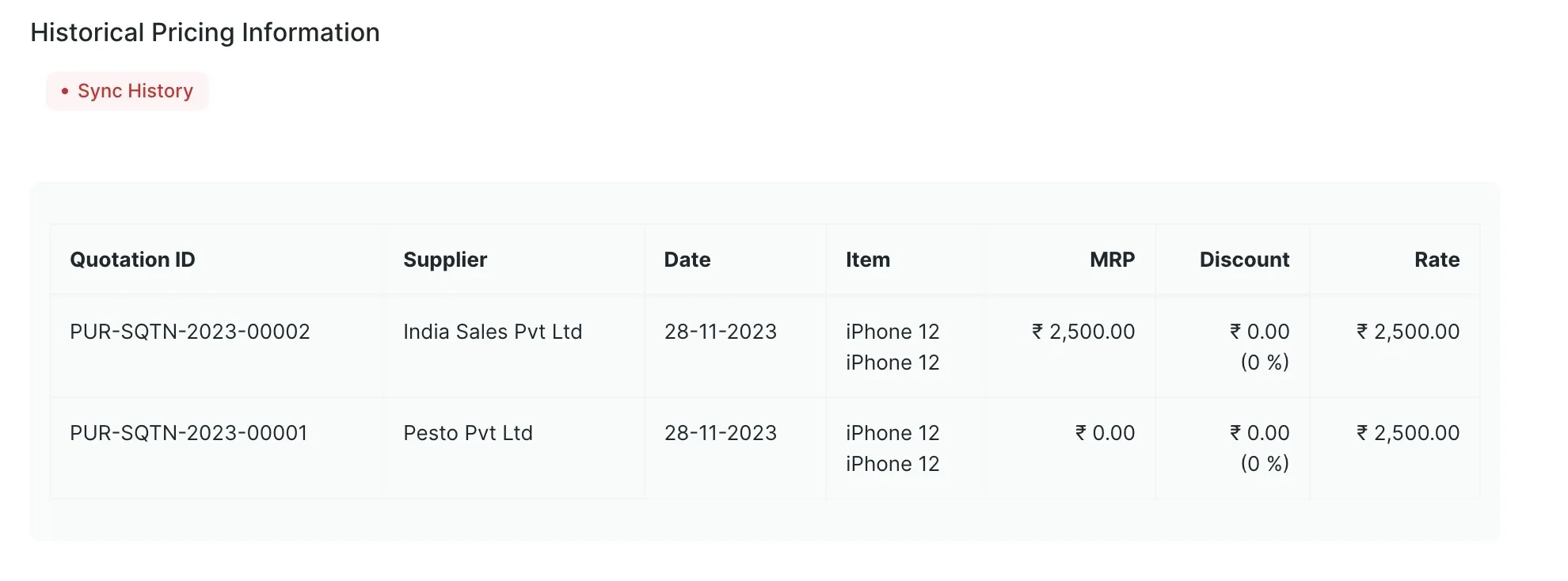Viewport: 1568px width, 581px height.
Task: Select the rate for India Sales row
Action: tap(1407, 332)
